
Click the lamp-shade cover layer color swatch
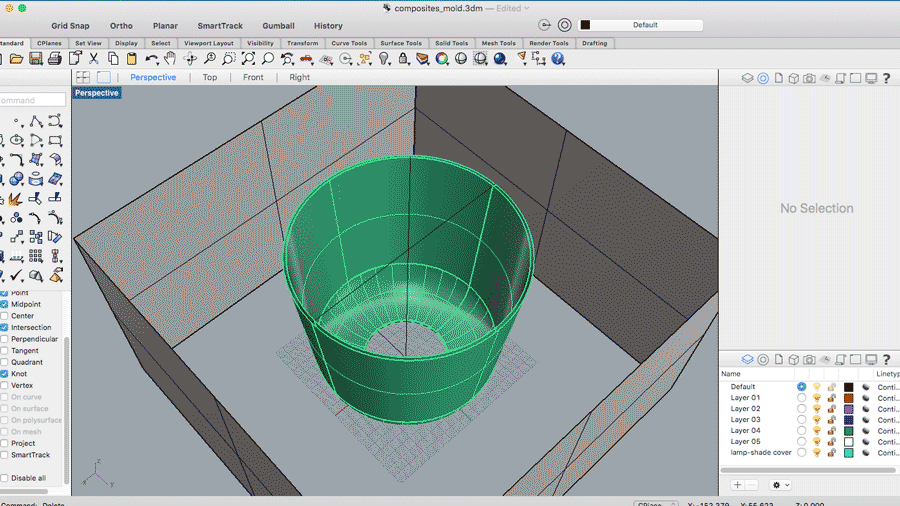point(848,453)
